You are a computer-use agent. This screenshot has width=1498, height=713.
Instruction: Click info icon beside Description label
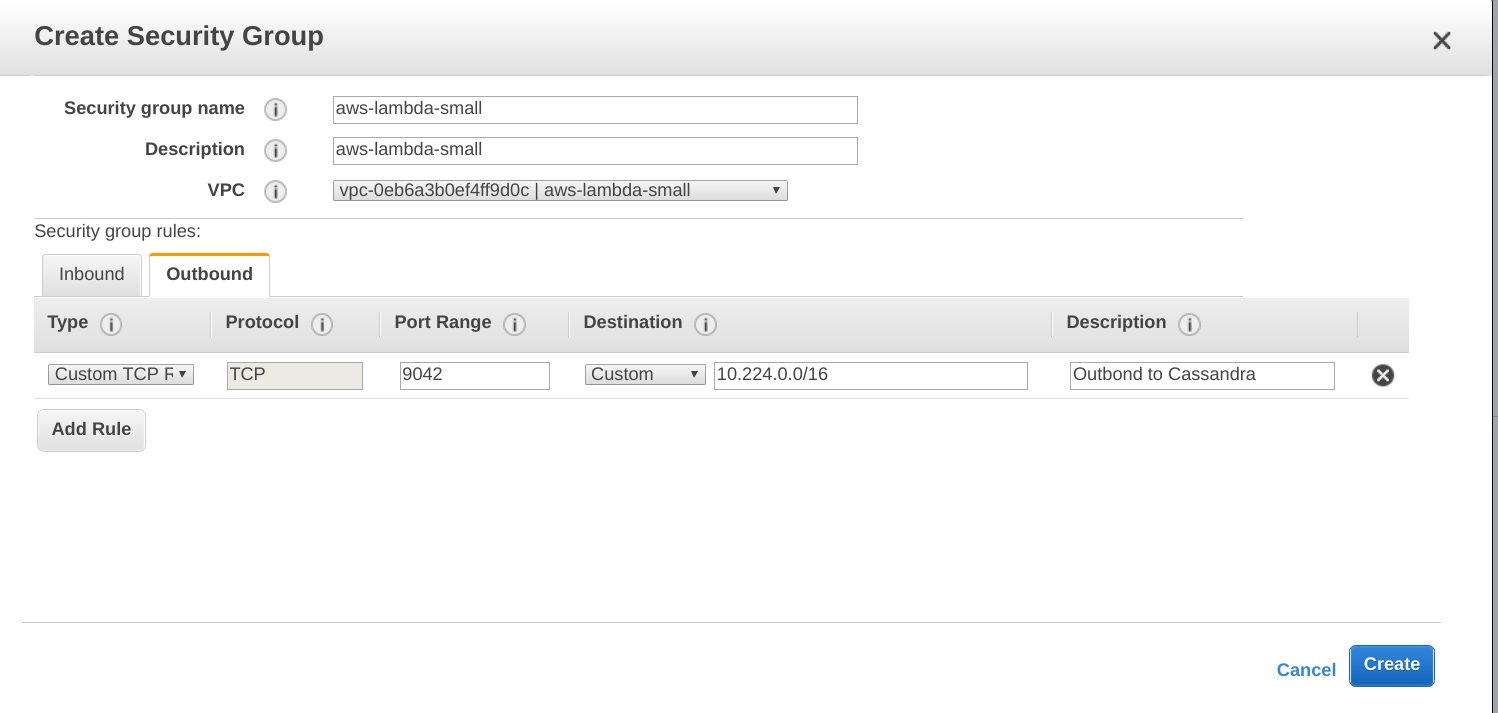pos(275,150)
